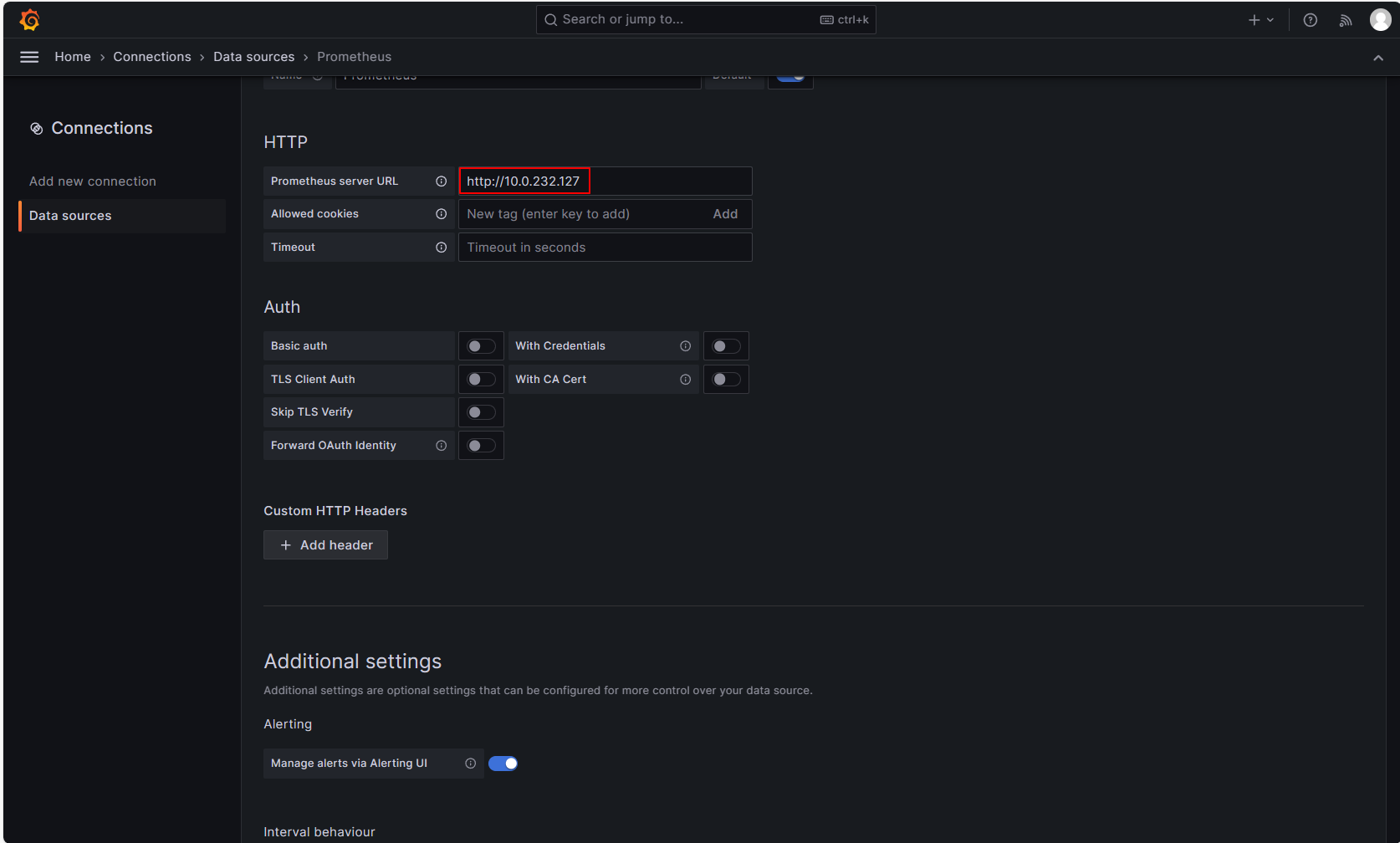The height and width of the screenshot is (843, 1400).
Task: Click info icon for Forward OAuth Identity
Action: (x=441, y=446)
